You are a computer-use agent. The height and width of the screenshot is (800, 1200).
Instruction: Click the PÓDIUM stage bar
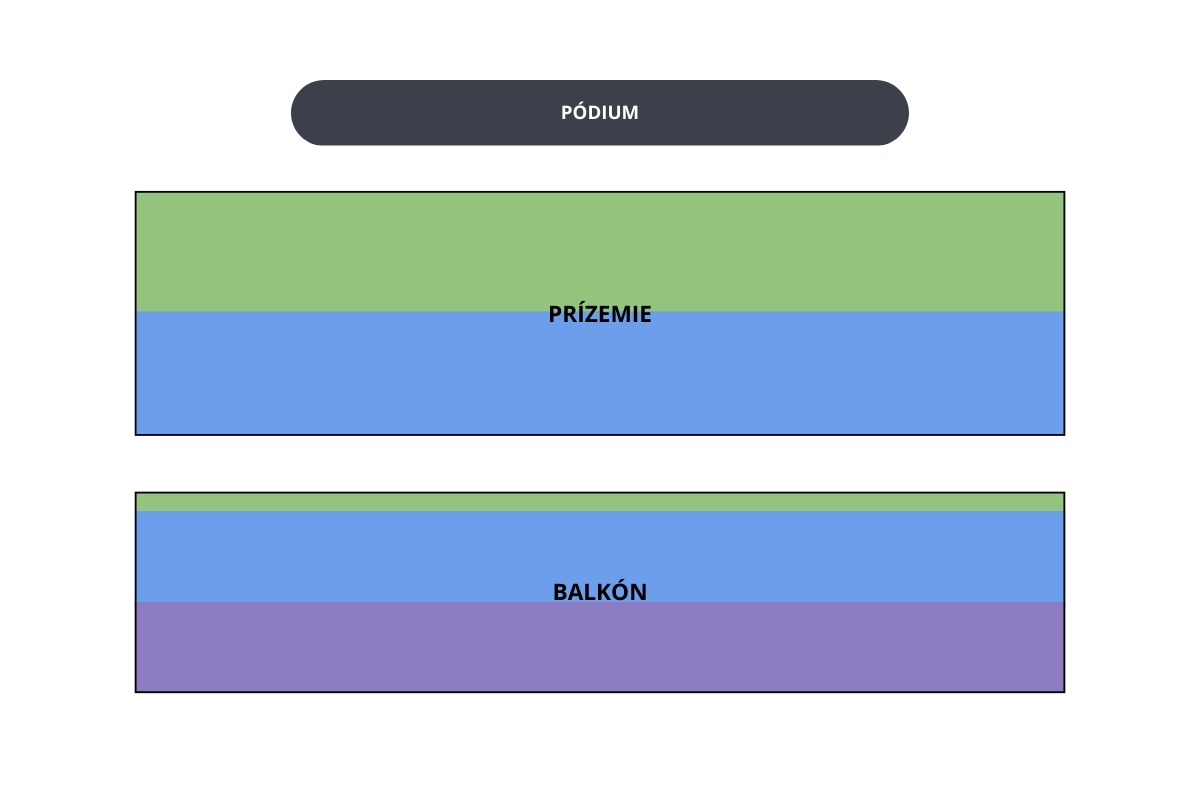[600, 113]
